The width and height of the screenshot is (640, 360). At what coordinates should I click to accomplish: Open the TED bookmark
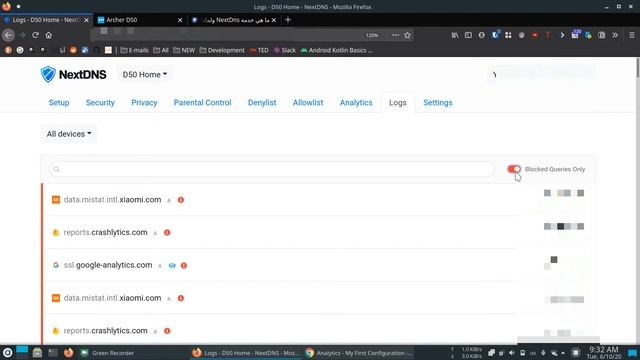pos(259,50)
